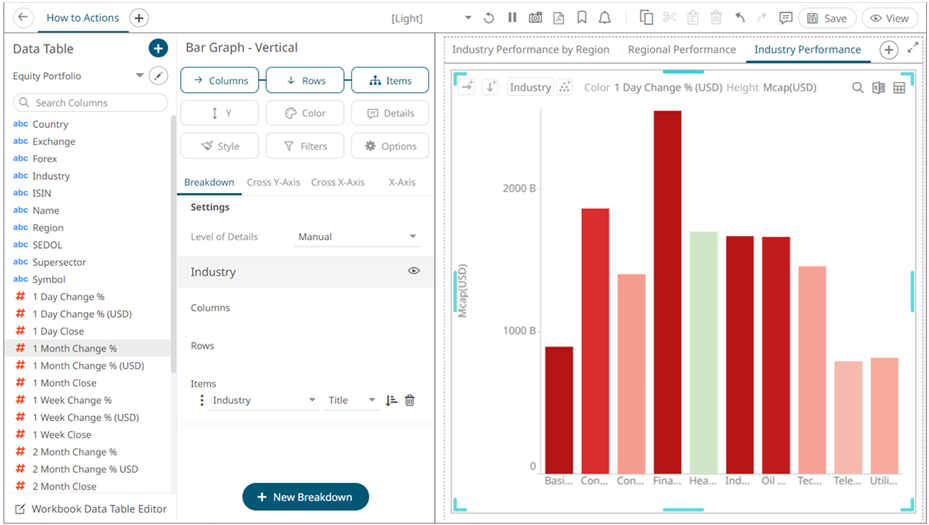Expand Level of Details Manual dropdown
Image resolution: width=929 pixels, height=525 pixels.
pos(358,237)
